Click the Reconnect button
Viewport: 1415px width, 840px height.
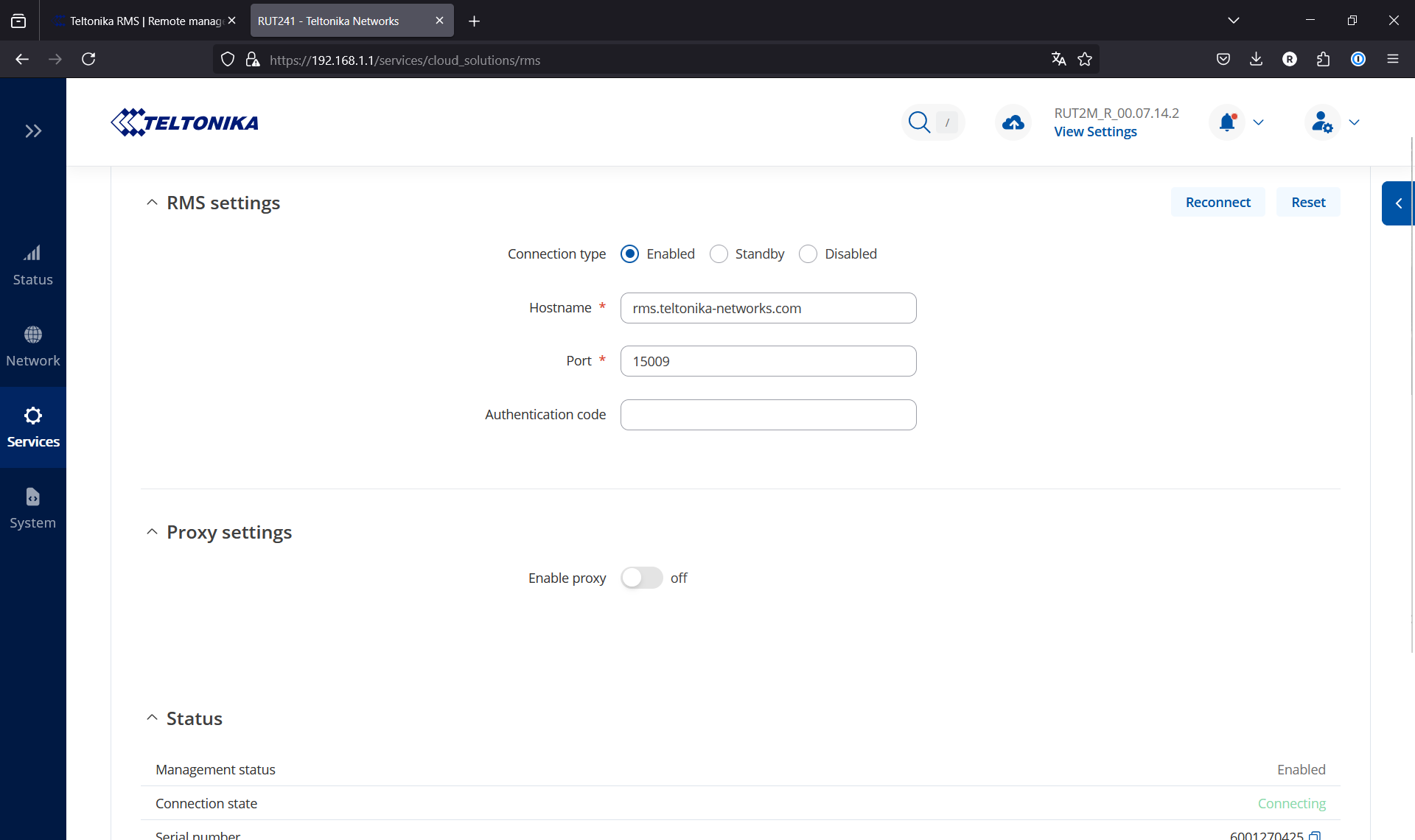click(1217, 202)
